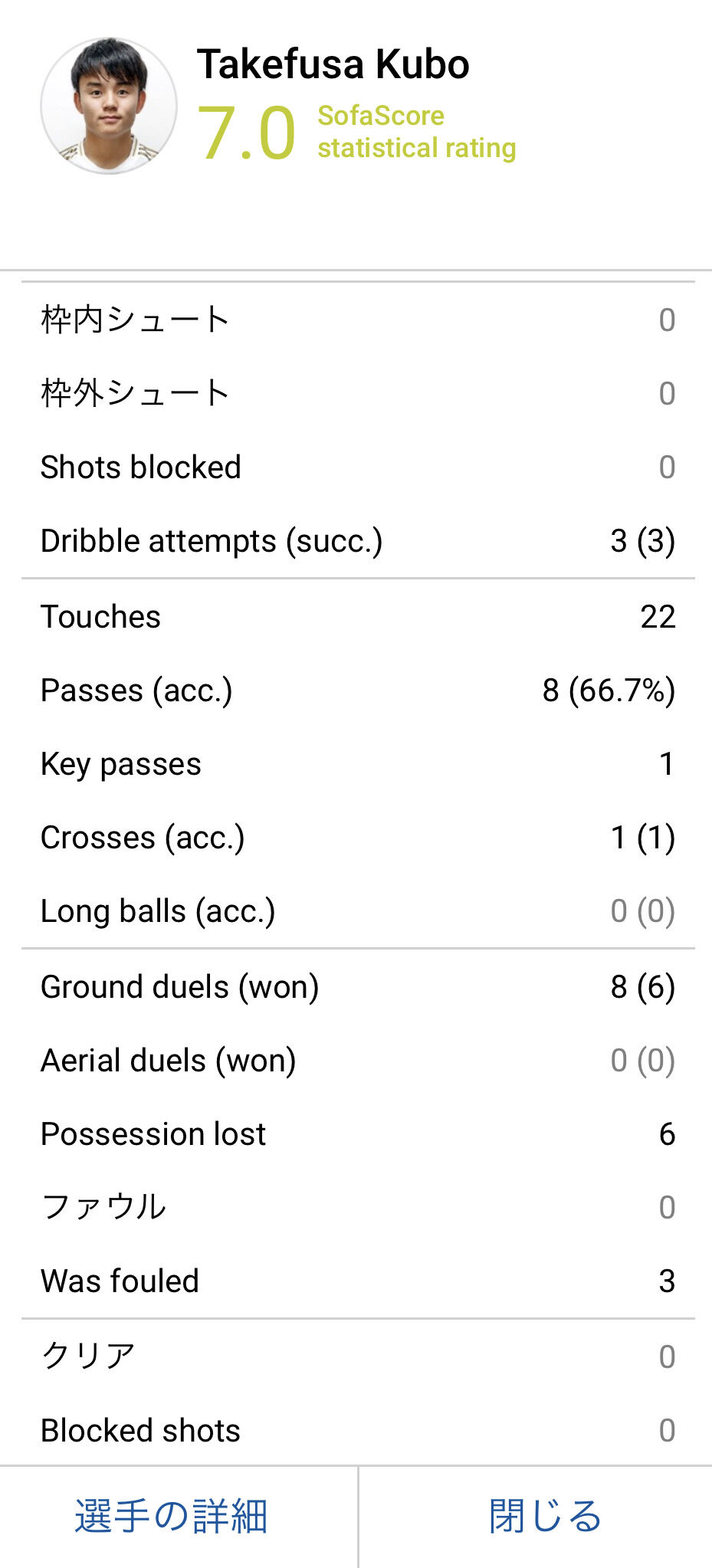Viewport: 712px width, 1568px height.
Task: Click the Passes (acc.) row
Action: 358,690
